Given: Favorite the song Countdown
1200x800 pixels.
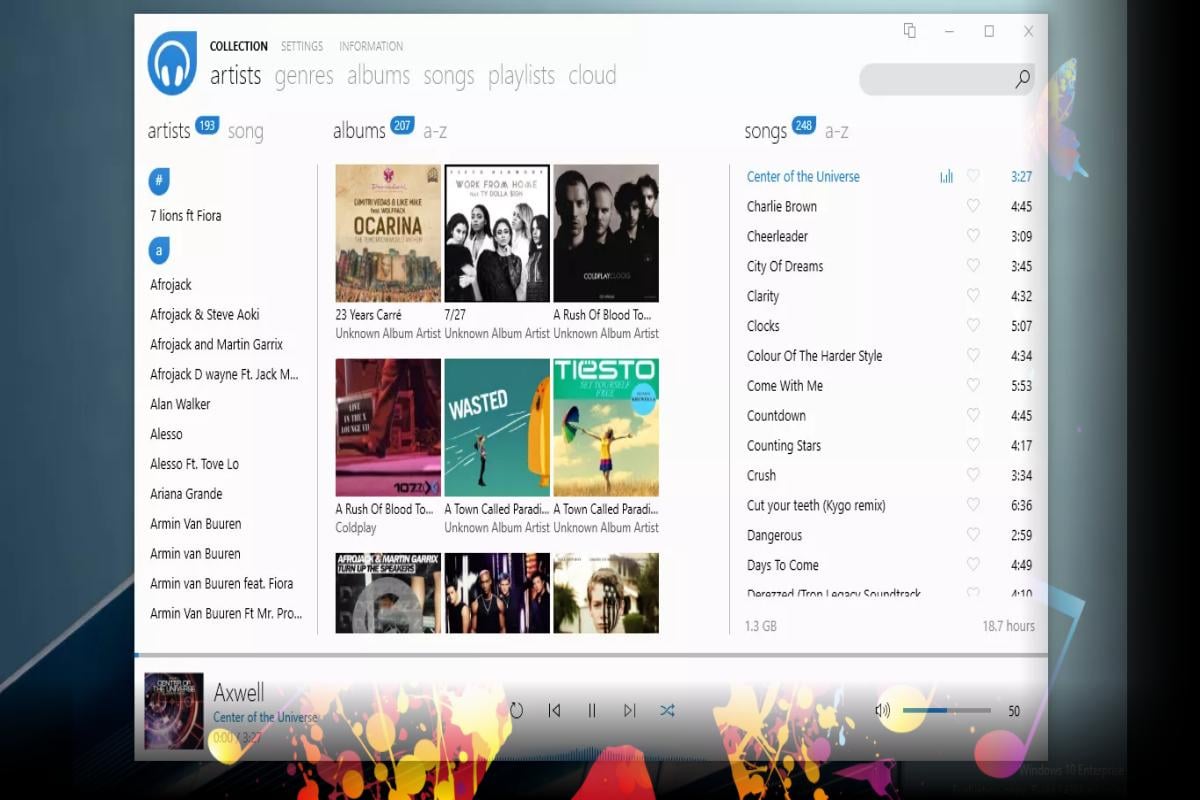Looking at the screenshot, I should point(973,415).
